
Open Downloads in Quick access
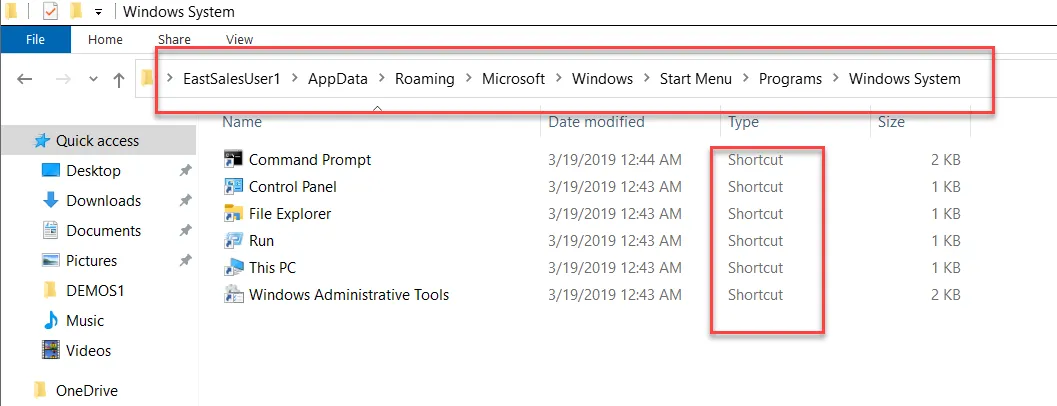click(x=103, y=200)
